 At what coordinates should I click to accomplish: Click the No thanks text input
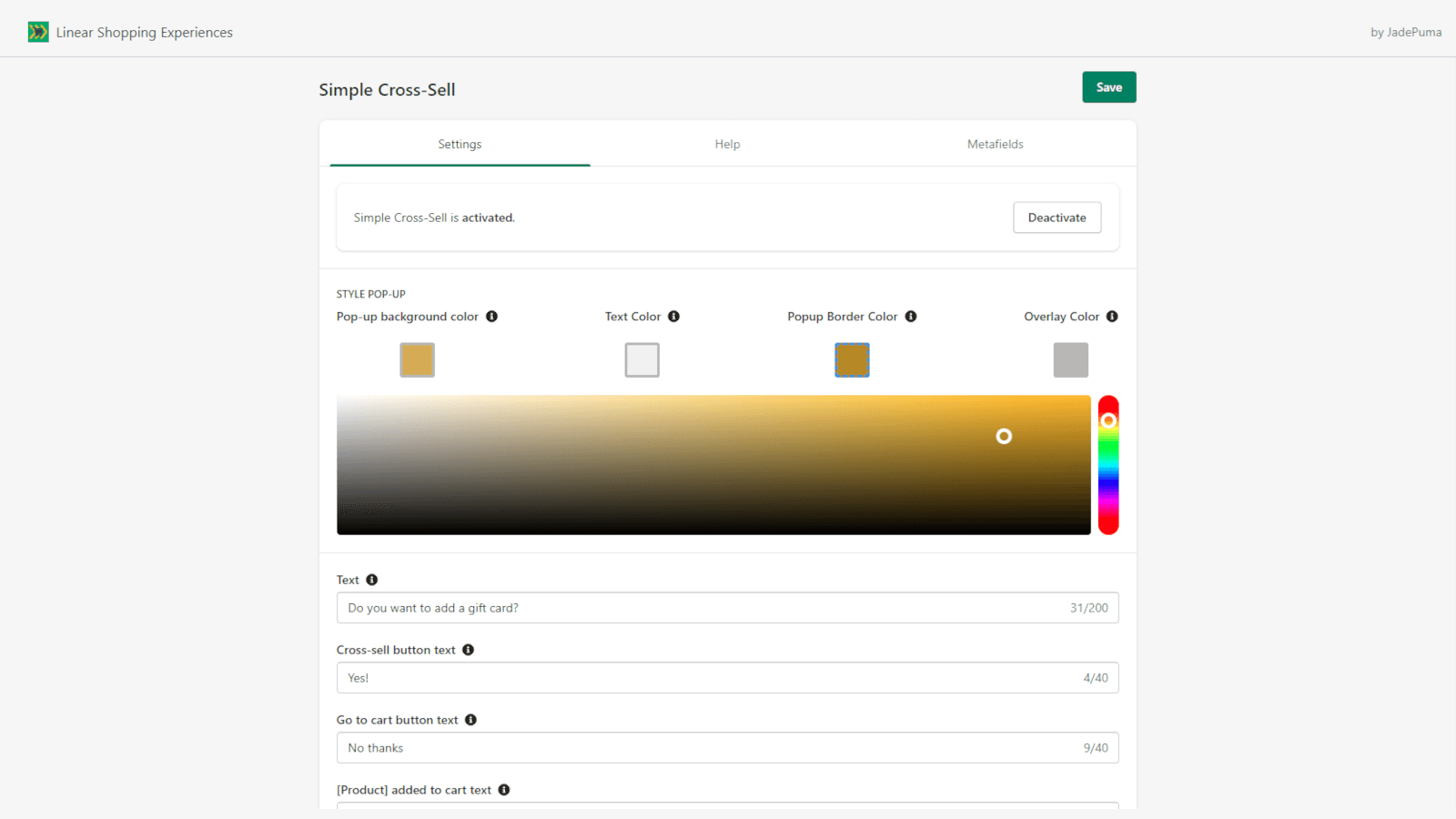tap(637, 747)
